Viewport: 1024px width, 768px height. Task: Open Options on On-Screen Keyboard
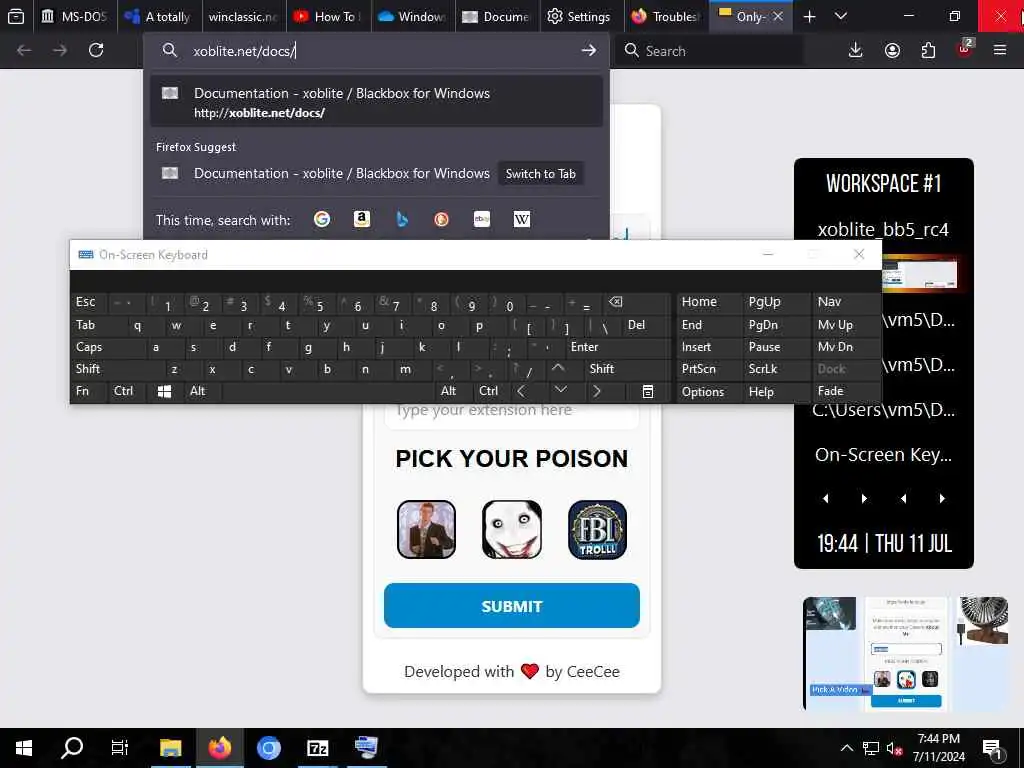pyautogui.click(x=709, y=391)
